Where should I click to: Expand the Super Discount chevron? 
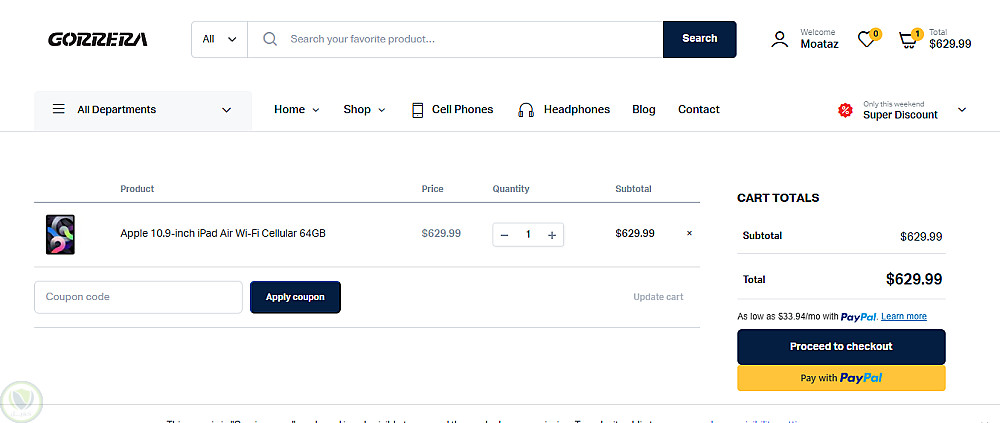pos(962,110)
